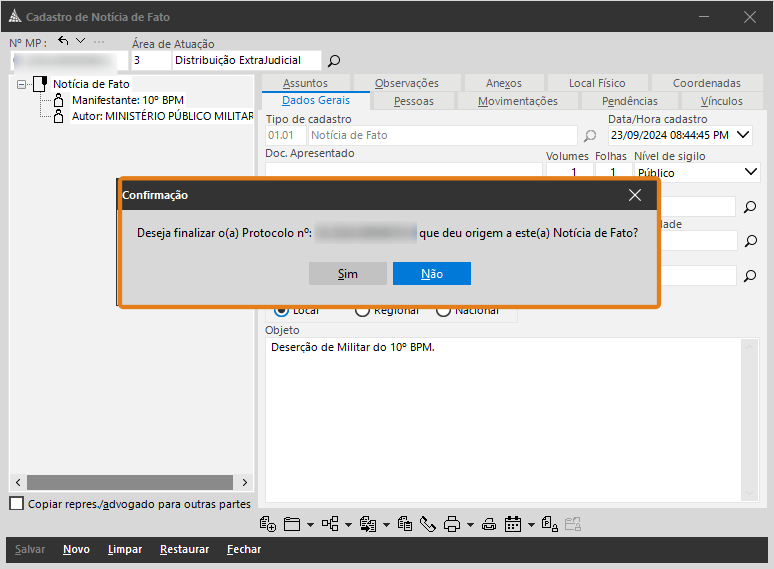Click the Fechar button
This screenshot has width=774, height=569.
point(244,549)
